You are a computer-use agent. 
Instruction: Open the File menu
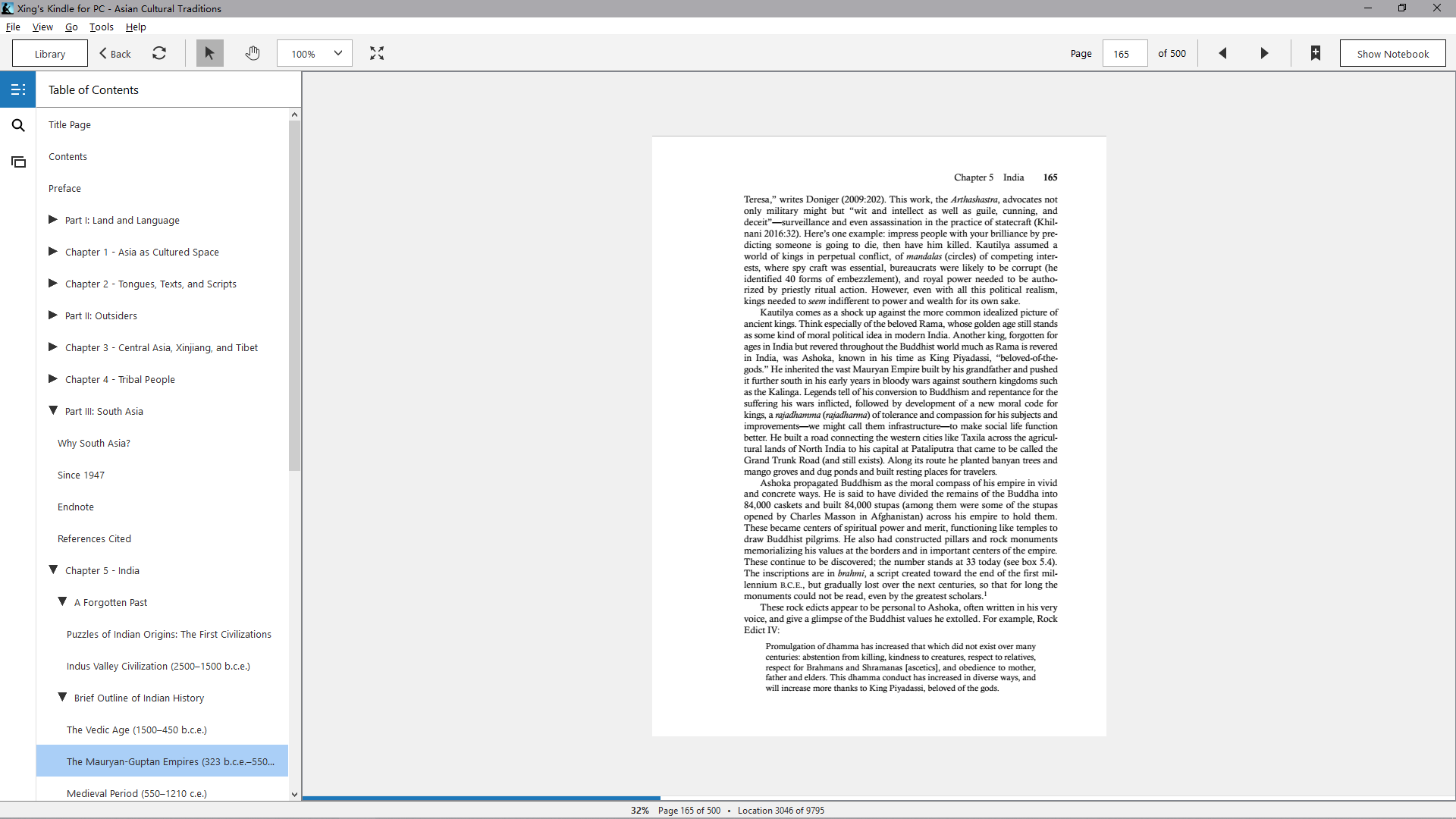coord(13,27)
